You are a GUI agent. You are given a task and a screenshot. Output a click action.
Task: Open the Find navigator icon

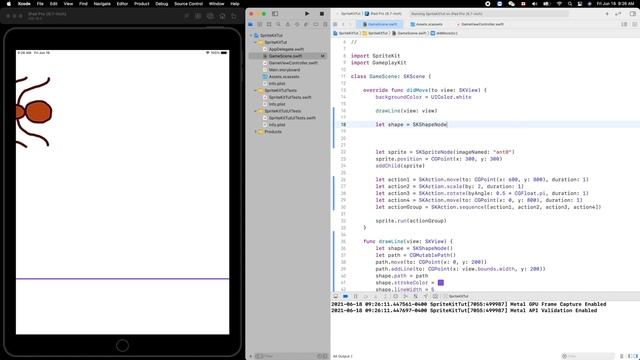point(278,24)
